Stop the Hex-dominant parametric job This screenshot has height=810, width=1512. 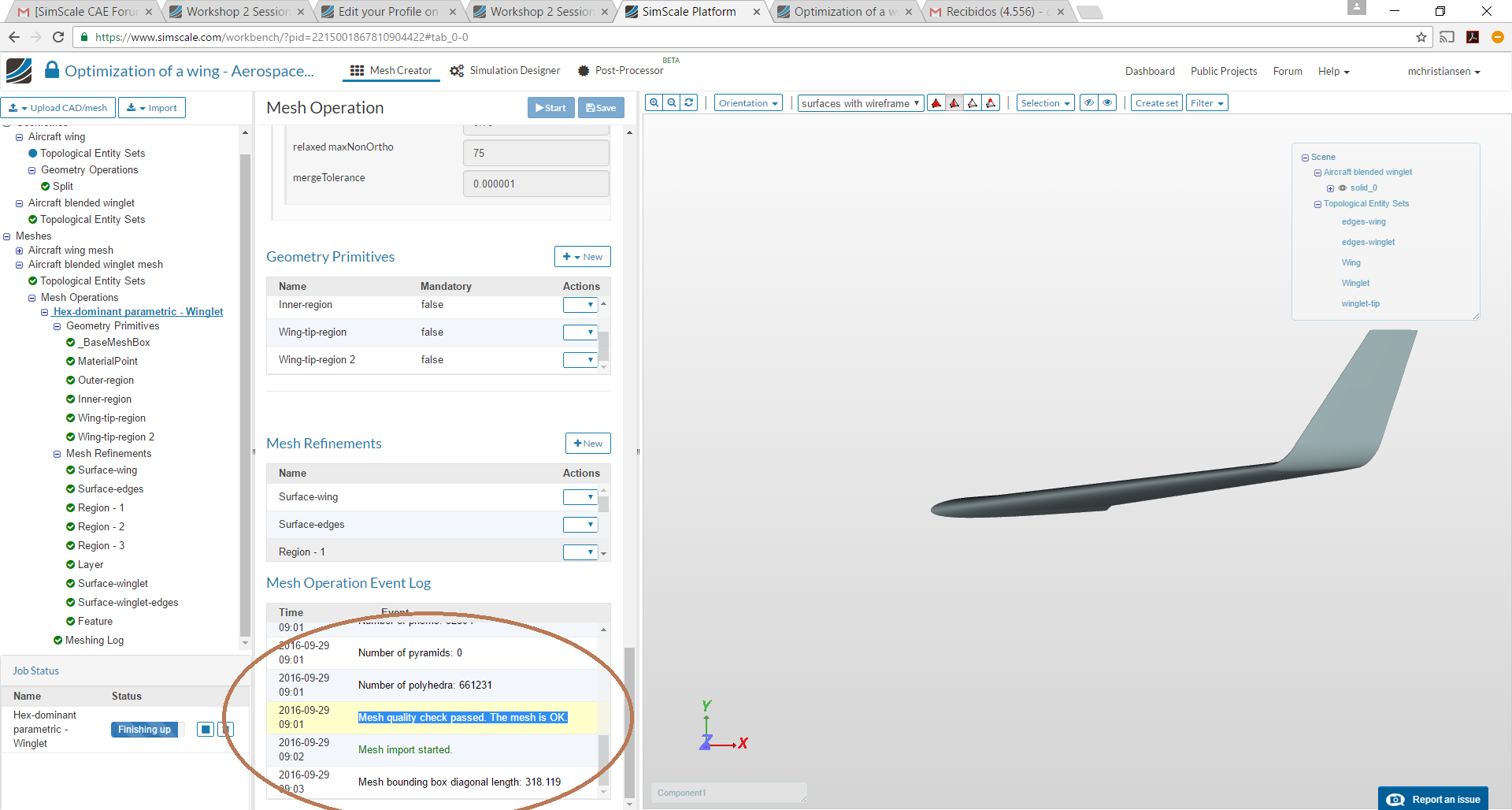click(x=206, y=729)
